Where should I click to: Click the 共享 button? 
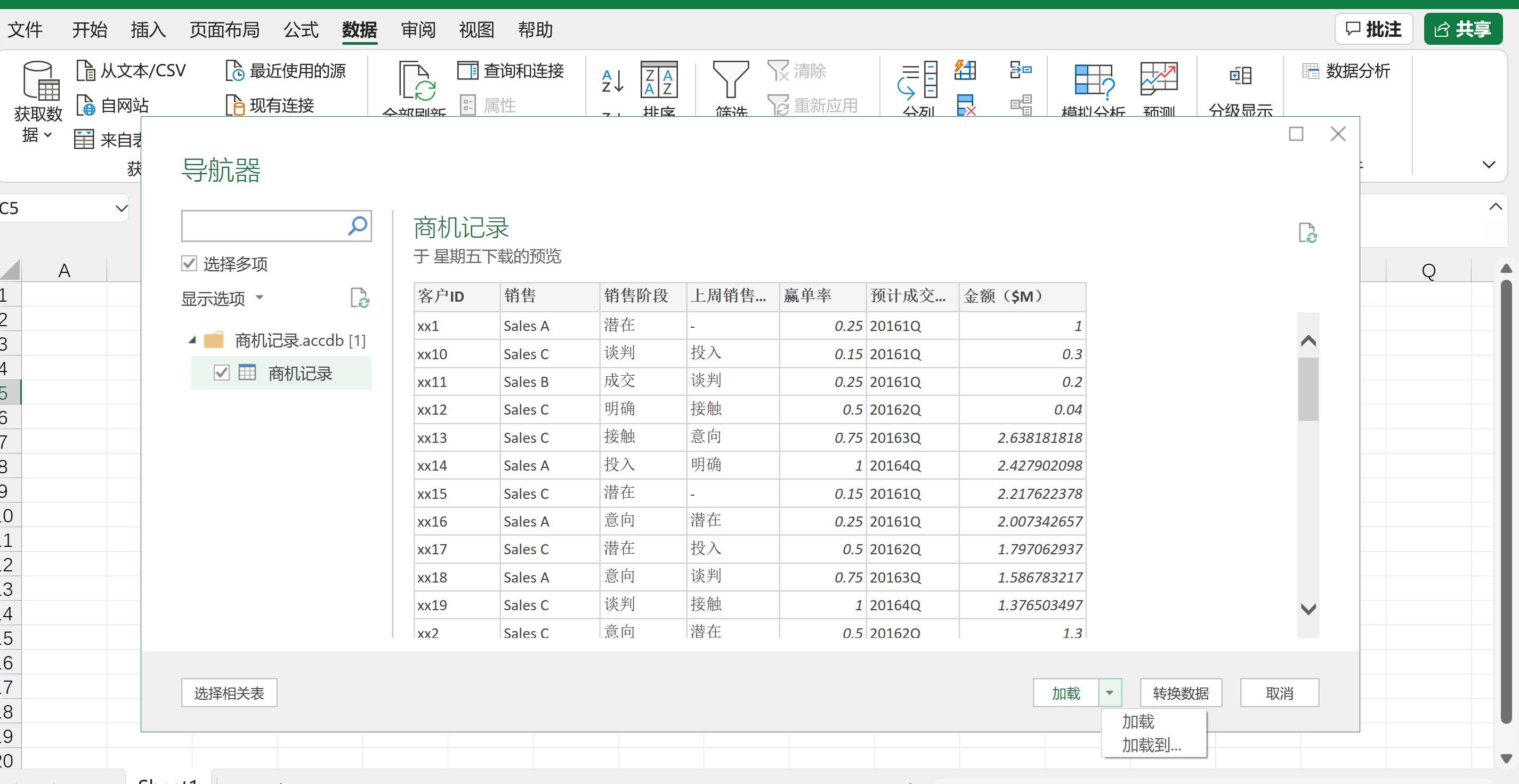point(1463,29)
